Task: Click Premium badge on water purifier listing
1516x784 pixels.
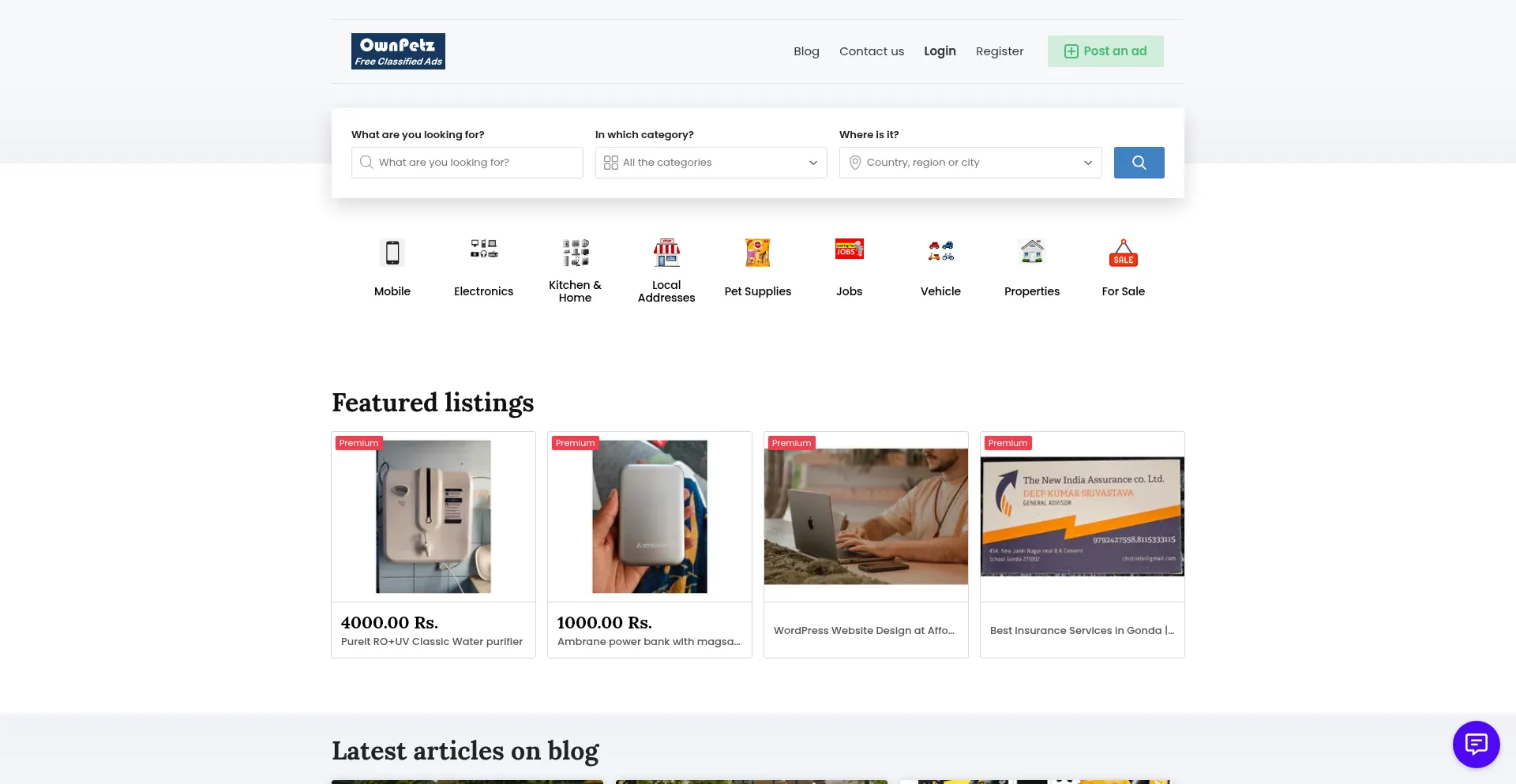Action: coord(359,444)
